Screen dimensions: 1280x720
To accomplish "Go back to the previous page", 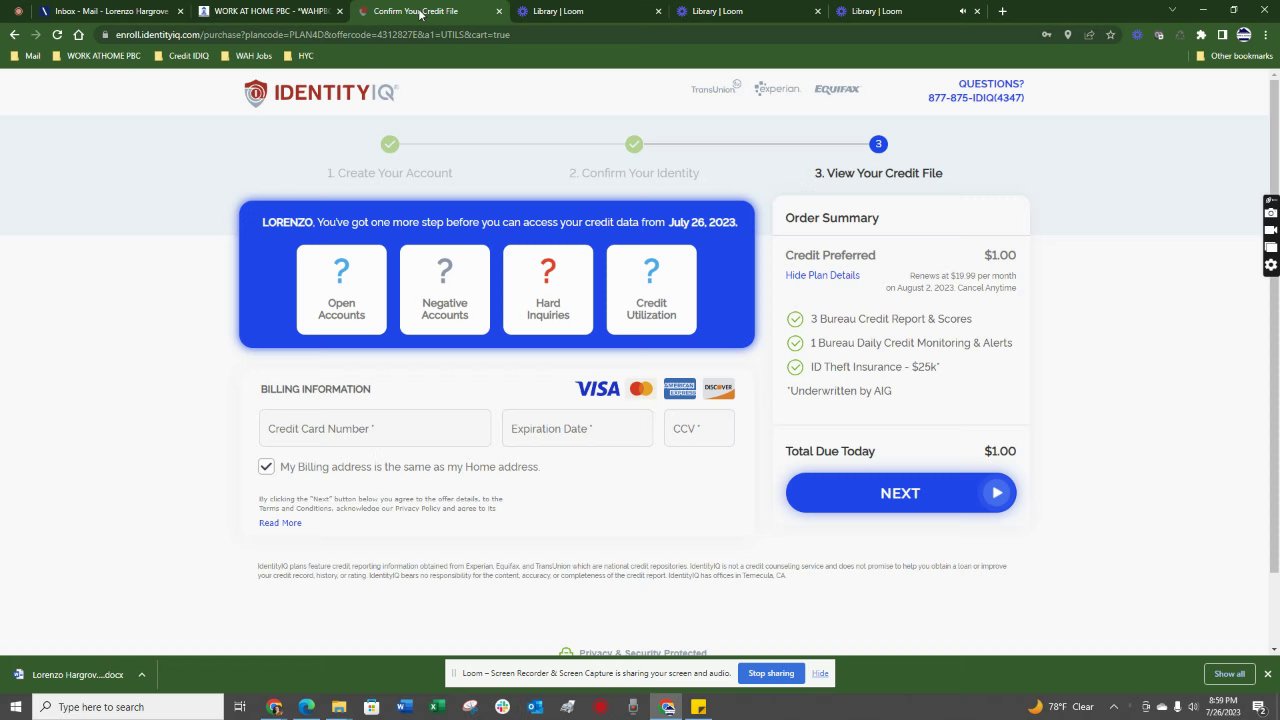I will [x=14, y=35].
